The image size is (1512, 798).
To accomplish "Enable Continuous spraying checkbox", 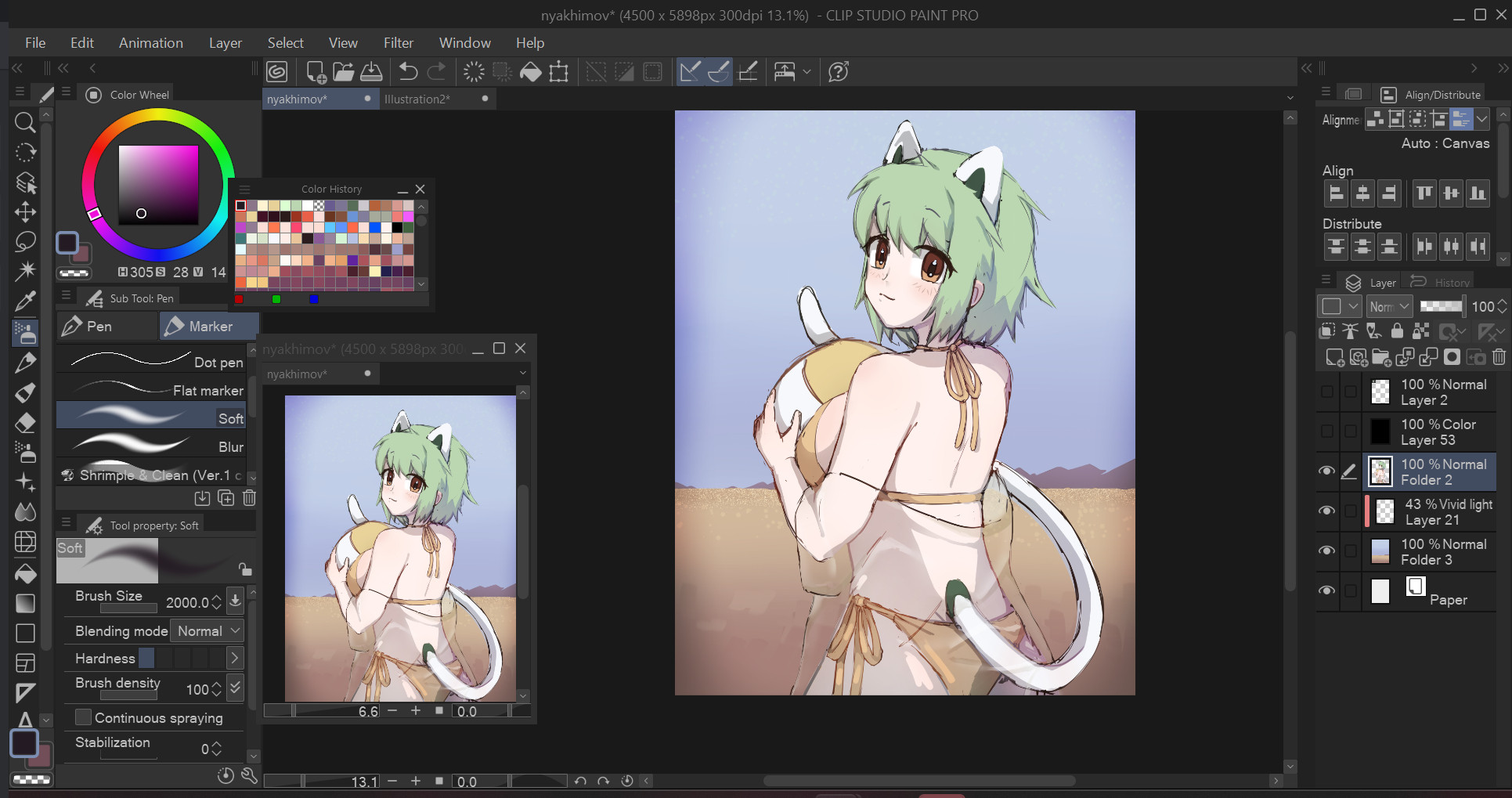I will pyautogui.click(x=83, y=717).
